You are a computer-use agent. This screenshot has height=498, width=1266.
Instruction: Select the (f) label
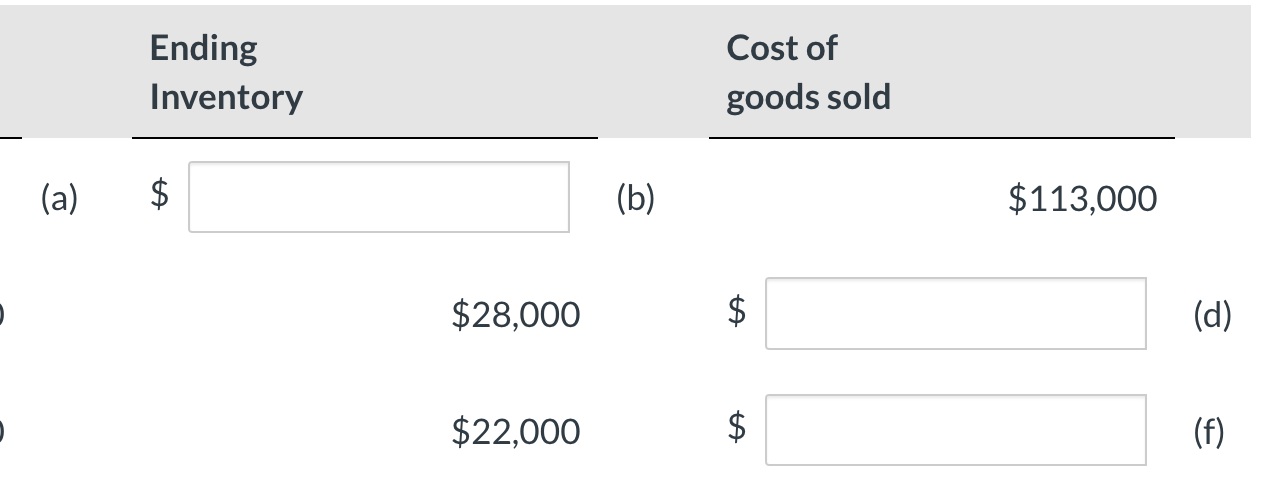1210,431
